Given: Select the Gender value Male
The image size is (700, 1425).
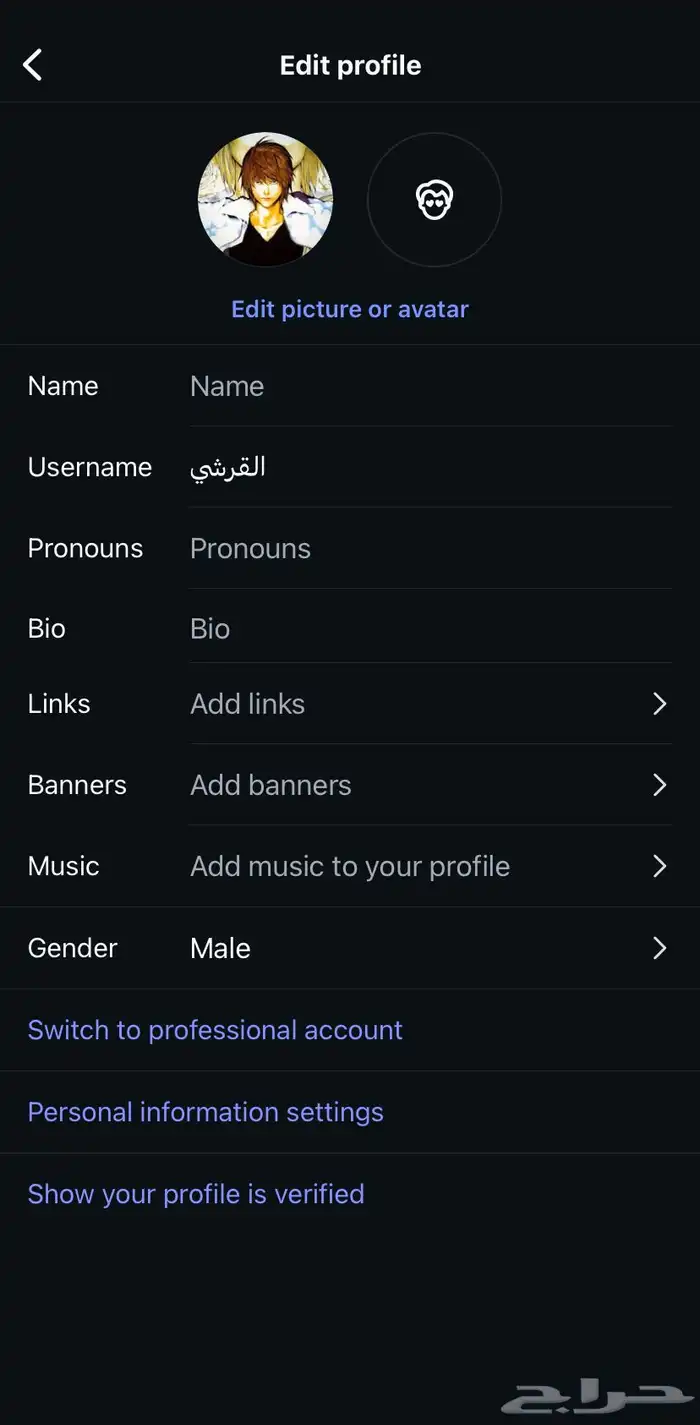Looking at the screenshot, I should (221, 948).
